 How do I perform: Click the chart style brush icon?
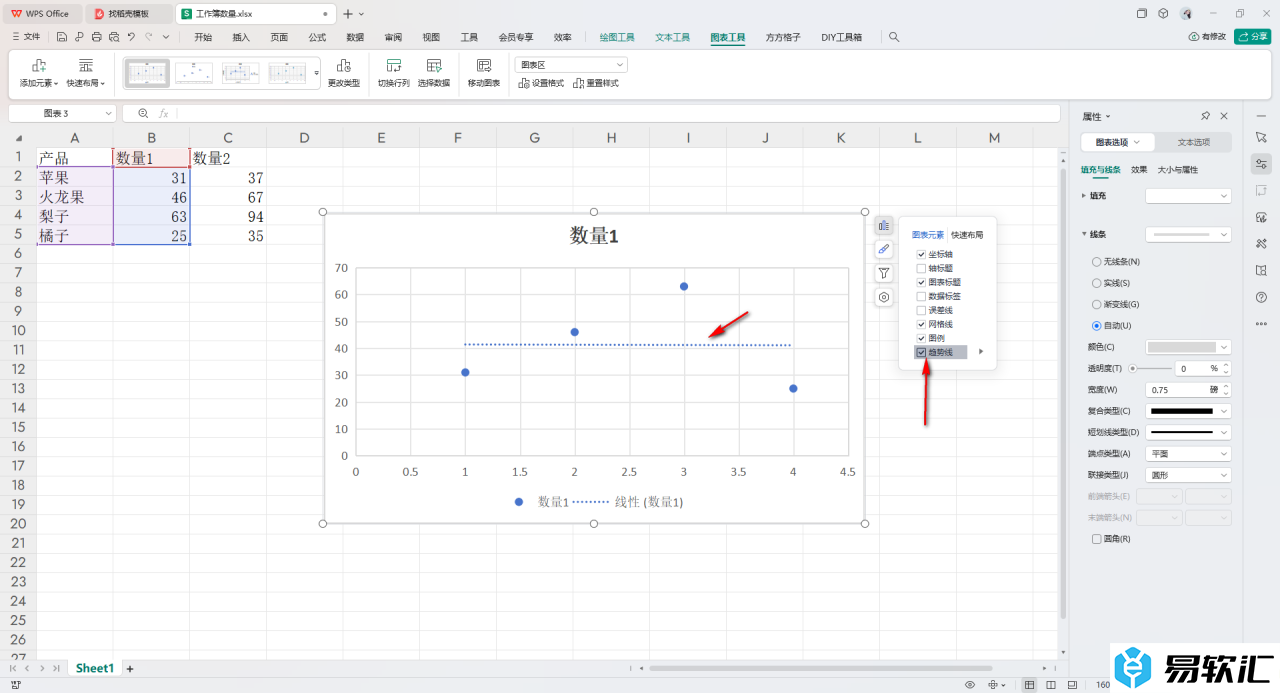pyautogui.click(x=884, y=249)
